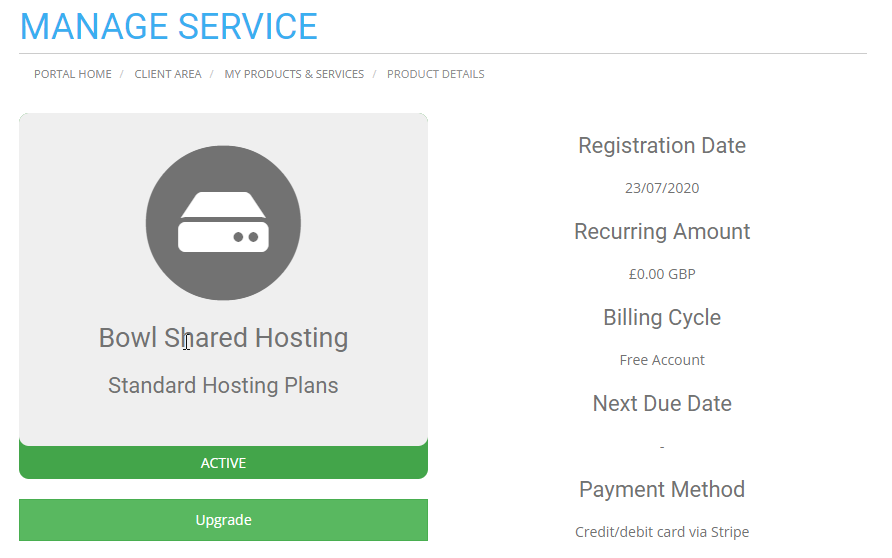Select the Recurring Amount heading
This screenshot has width=892, height=558.
pyautogui.click(x=662, y=232)
